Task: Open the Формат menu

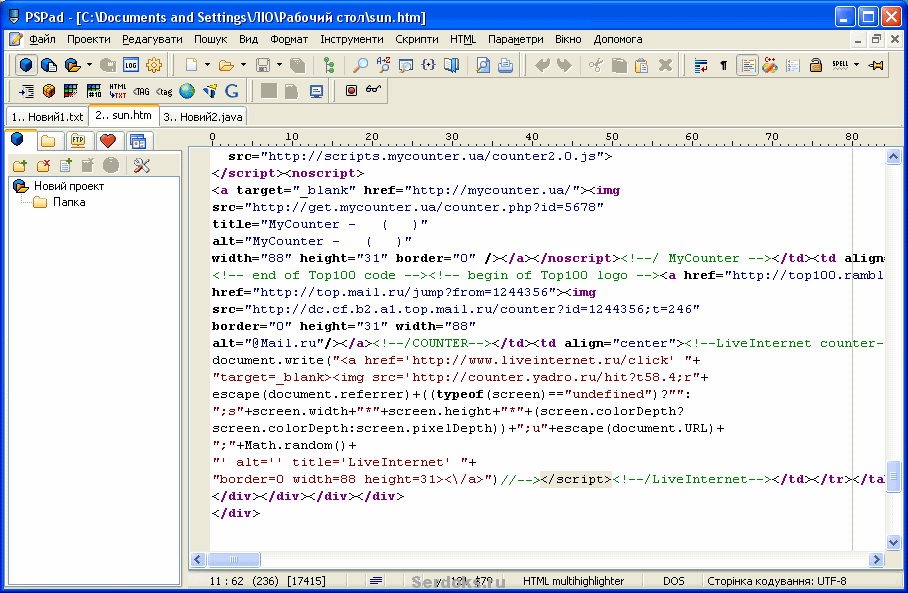Action: [x=289, y=39]
